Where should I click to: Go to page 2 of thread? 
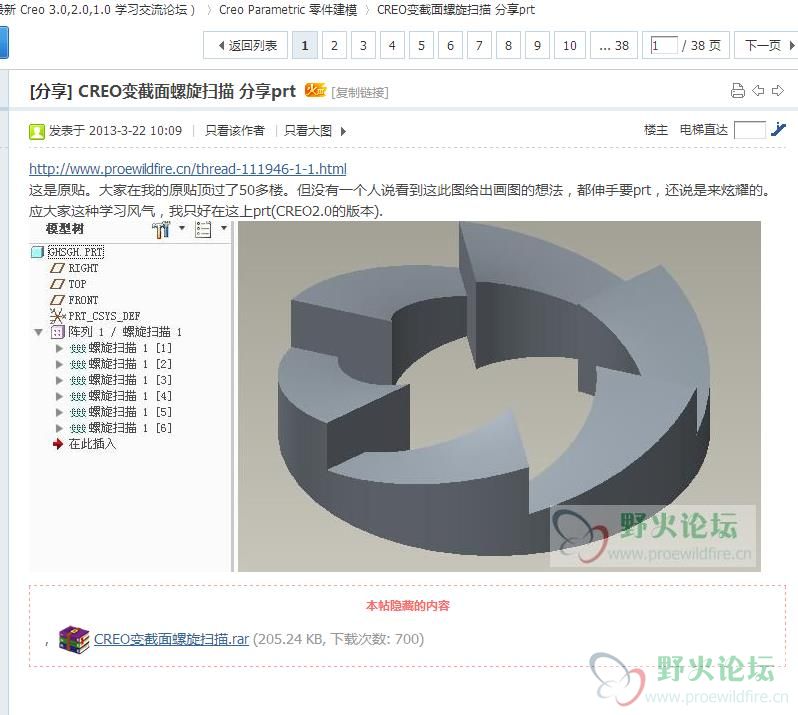tap(334, 45)
